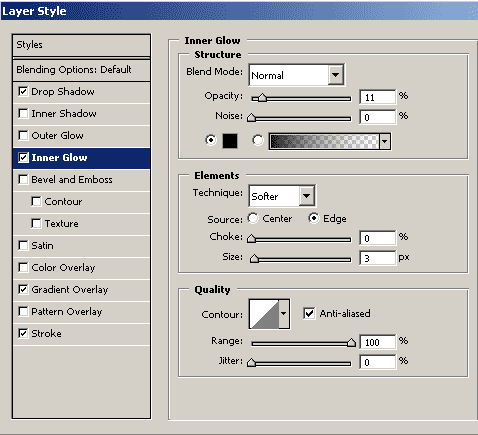The height and width of the screenshot is (435, 478).
Task: Enable the Pattern Overlay checkbox
Action: point(23,311)
